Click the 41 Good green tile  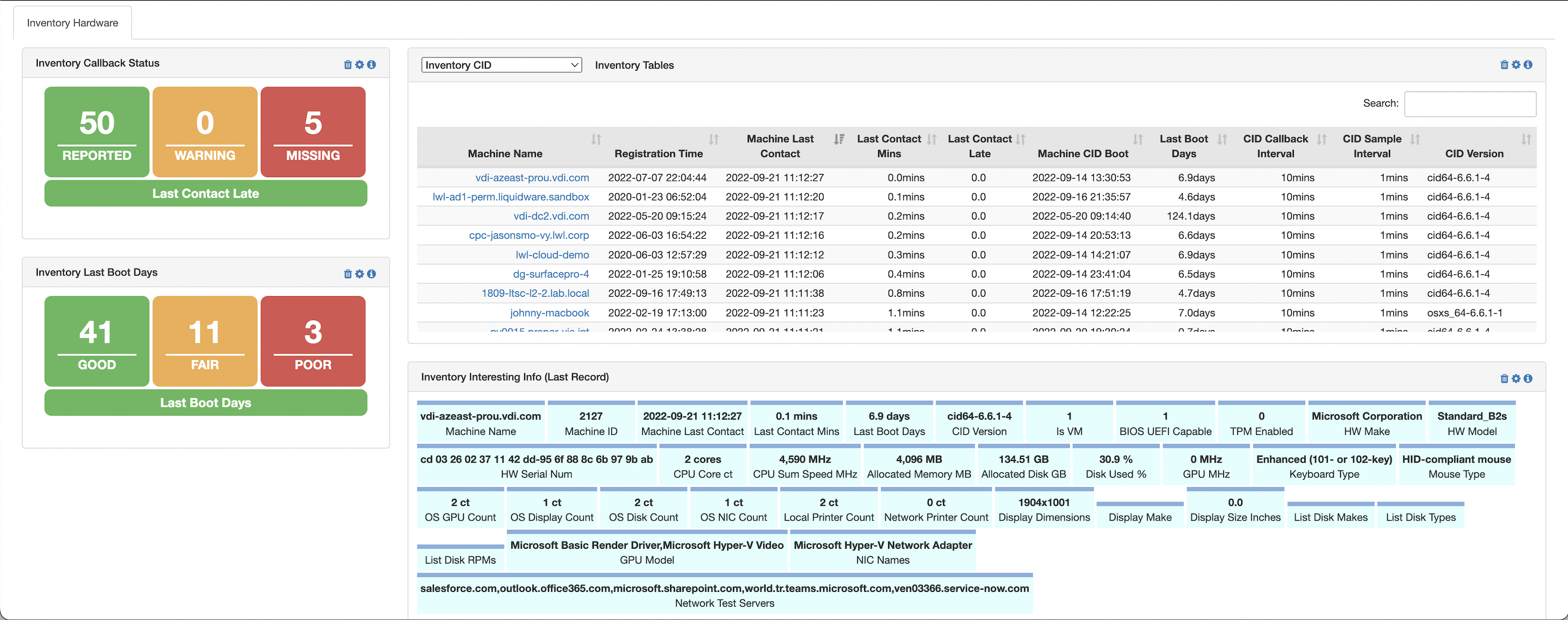[97, 341]
